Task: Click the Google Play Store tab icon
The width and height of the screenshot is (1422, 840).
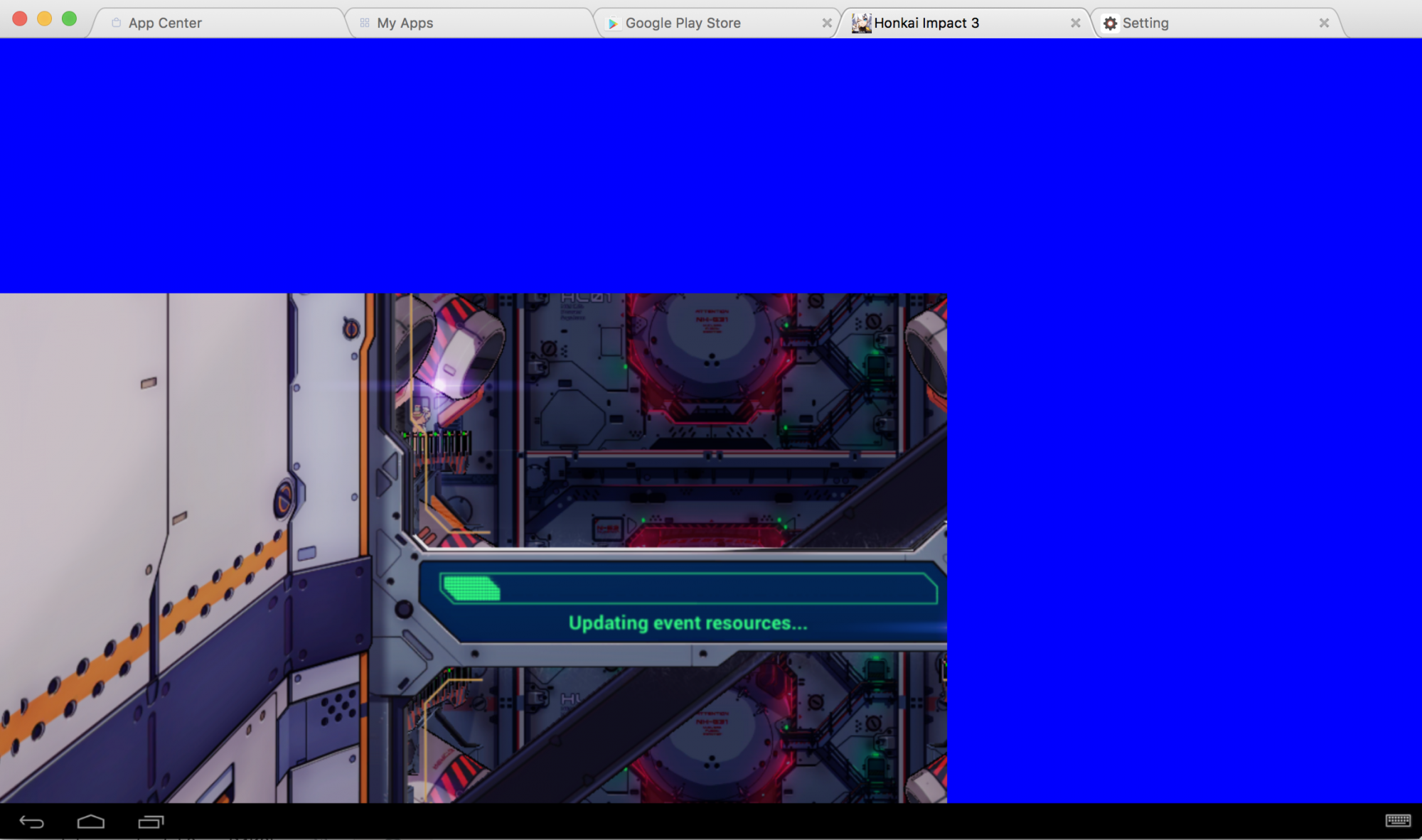Action: pos(613,23)
